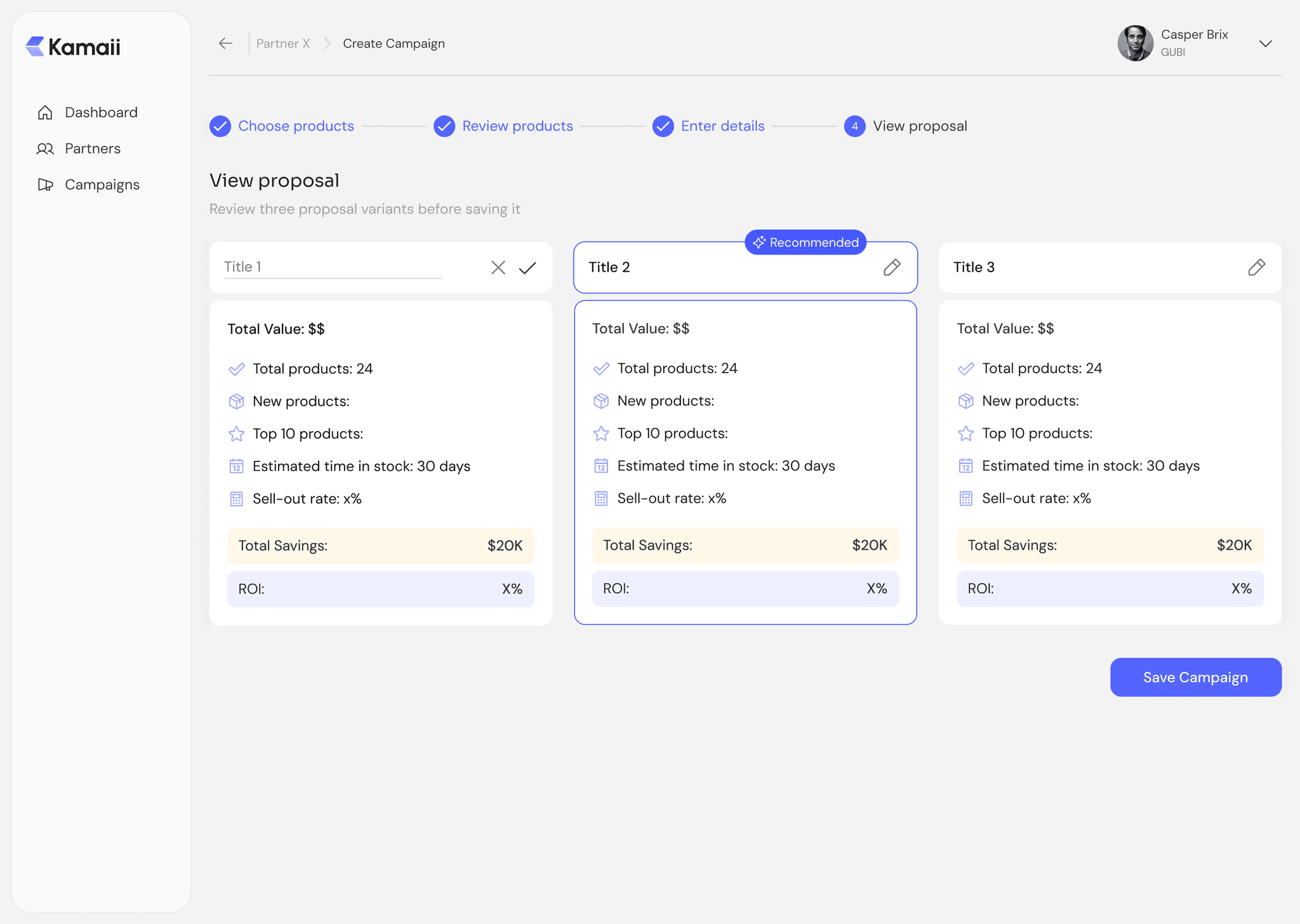Open the Partners menu item
Image resolution: width=1300 pixels, height=924 pixels.
tap(92, 148)
